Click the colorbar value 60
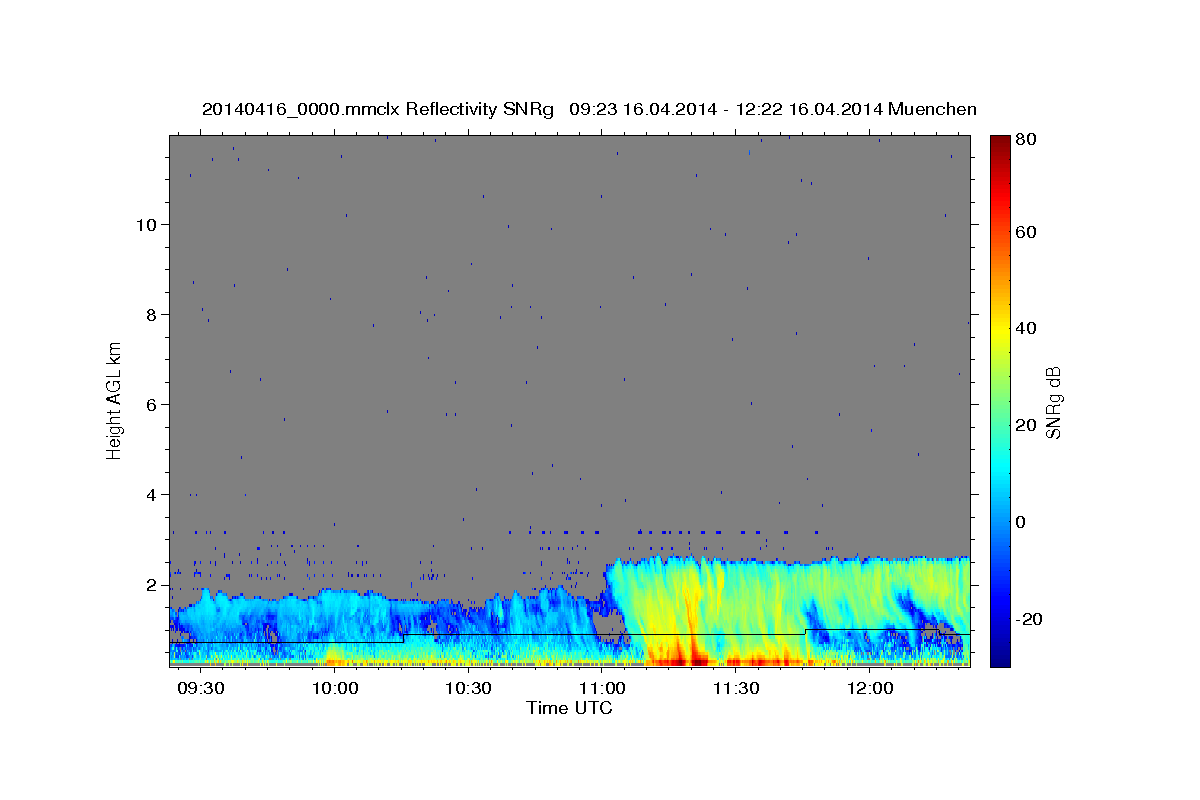Image resolution: width=1200 pixels, height=800 pixels. tap(1025, 232)
